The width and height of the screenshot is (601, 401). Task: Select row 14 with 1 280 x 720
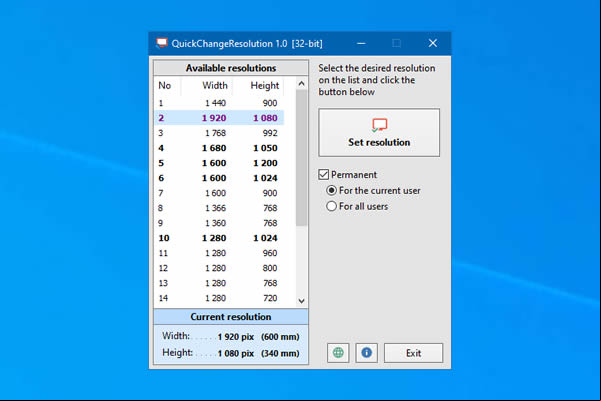(x=219, y=298)
